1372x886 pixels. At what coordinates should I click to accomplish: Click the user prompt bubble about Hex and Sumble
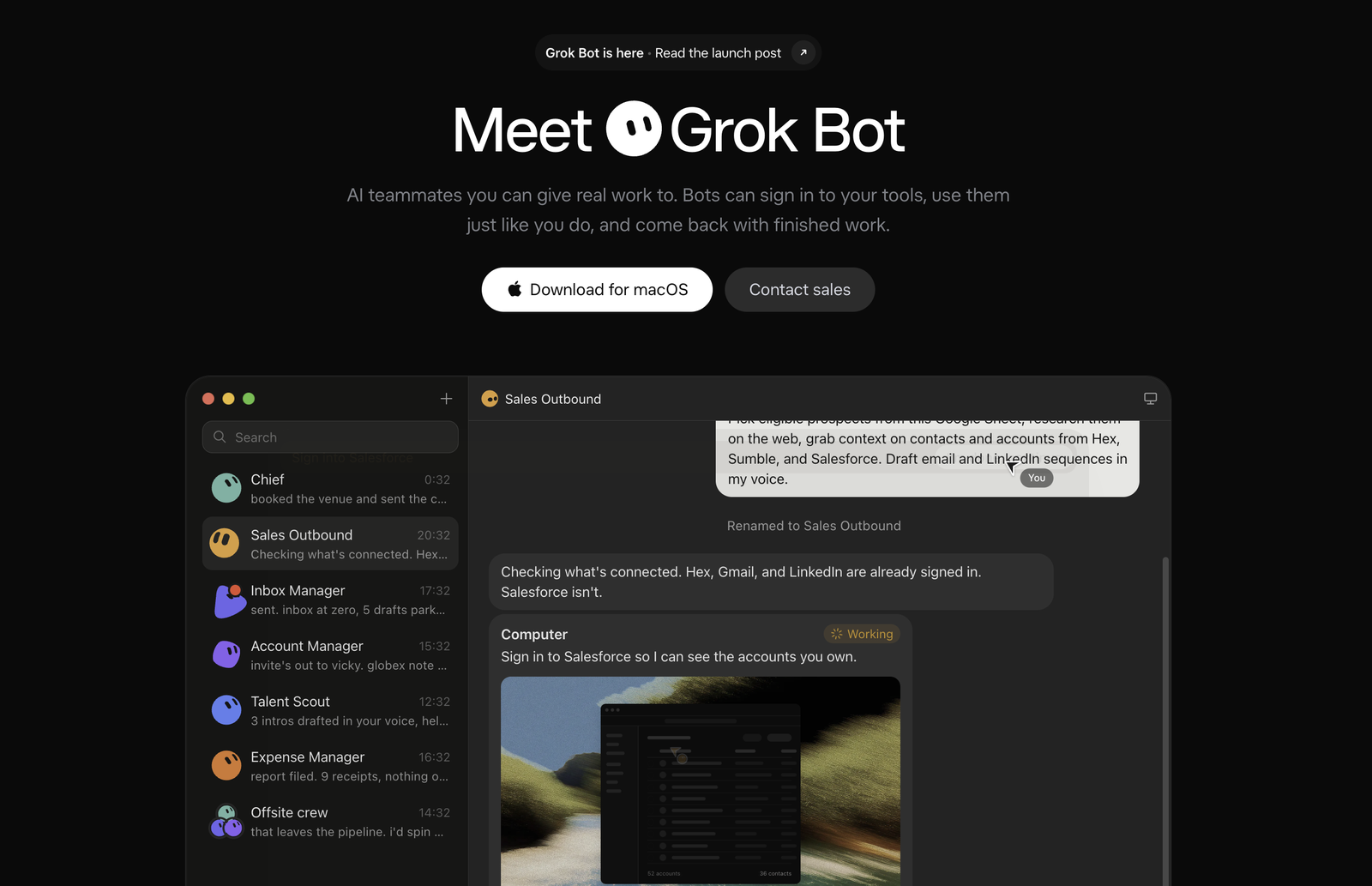pos(927,458)
